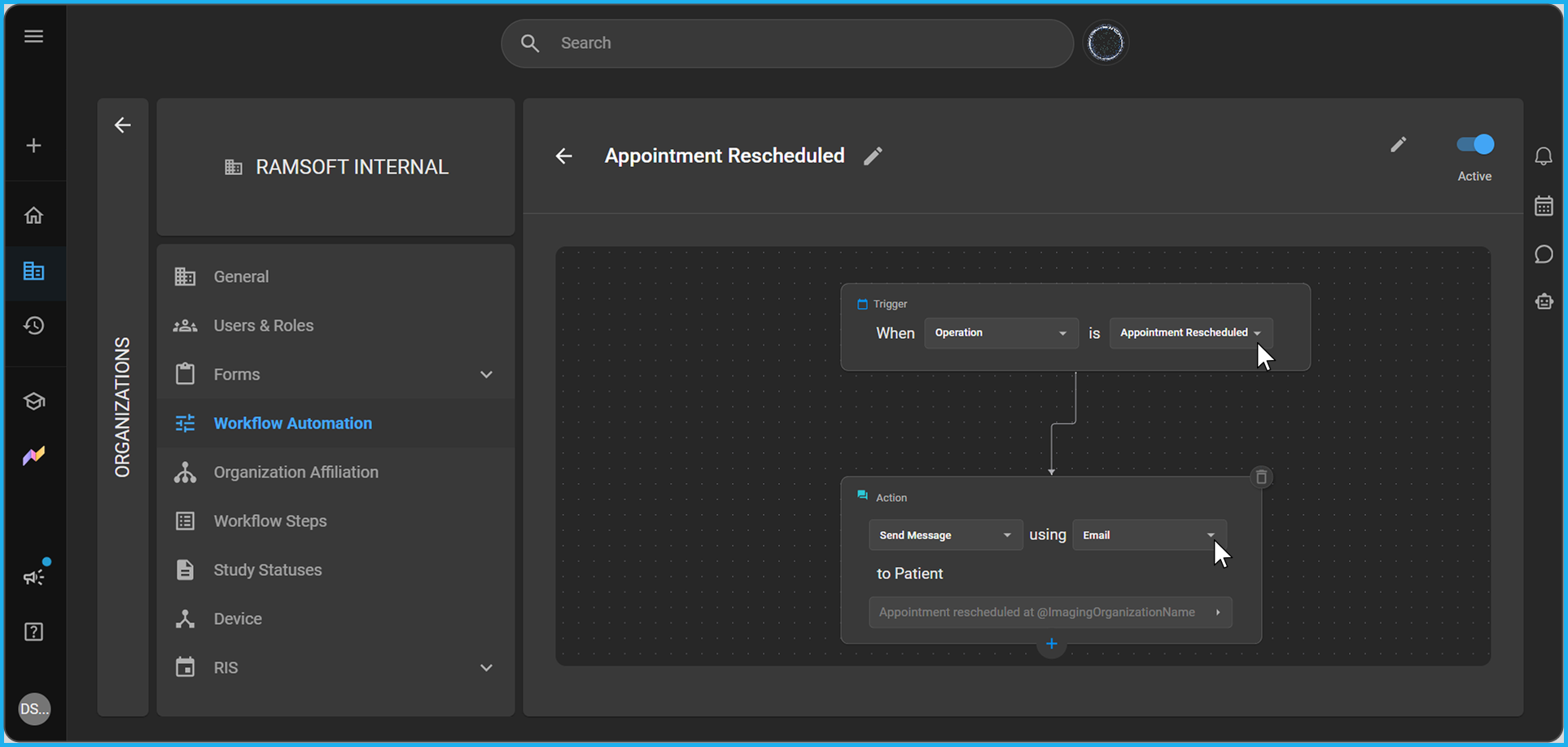The width and height of the screenshot is (1568, 747).
Task: Edit workflow name with pencil beside title
Action: [873, 156]
